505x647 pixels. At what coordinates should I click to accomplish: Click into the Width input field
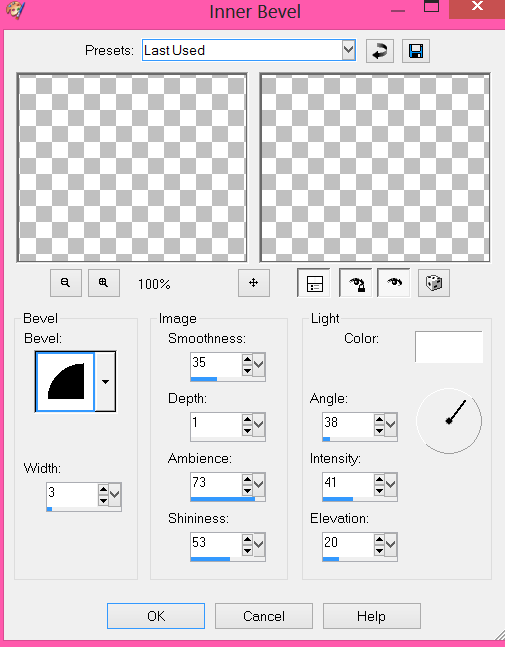72,494
